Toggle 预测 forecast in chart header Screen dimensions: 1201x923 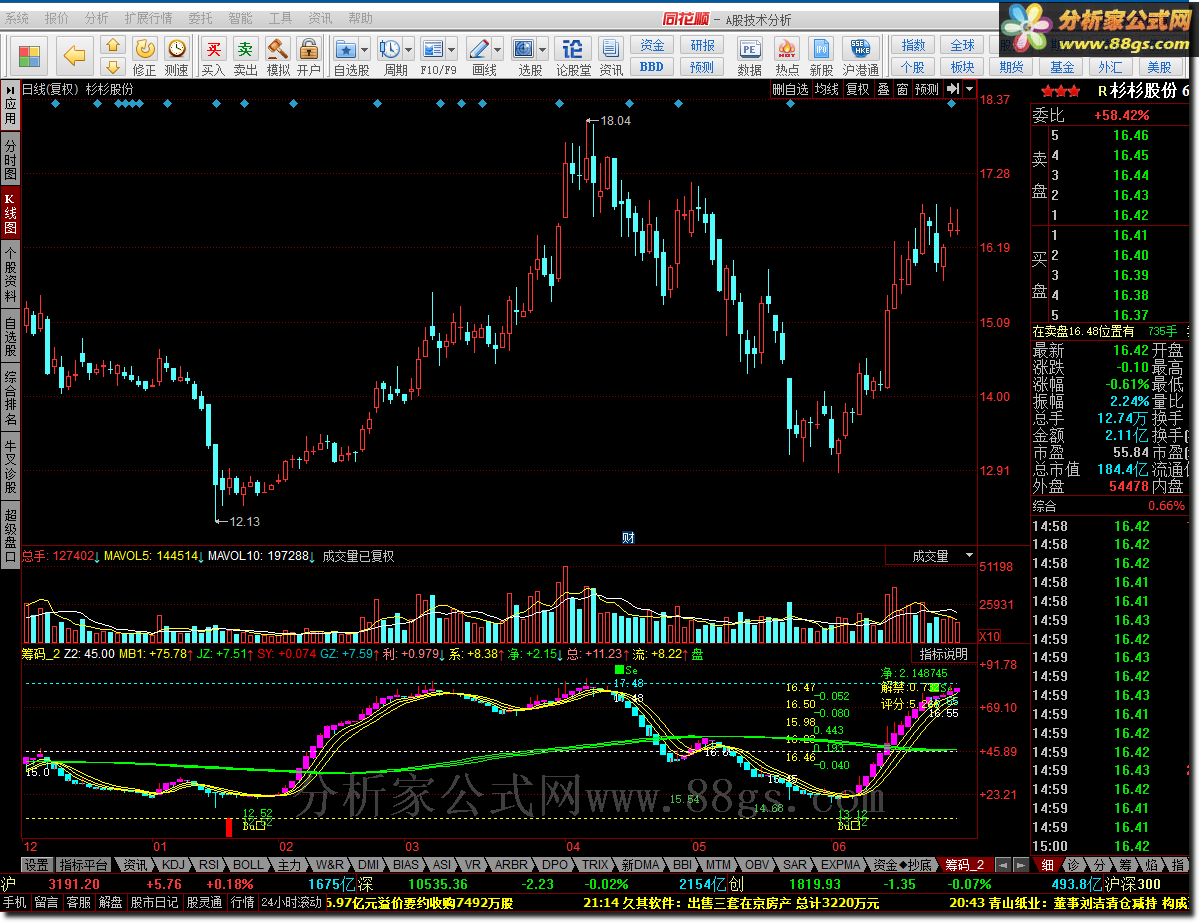tap(927, 89)
